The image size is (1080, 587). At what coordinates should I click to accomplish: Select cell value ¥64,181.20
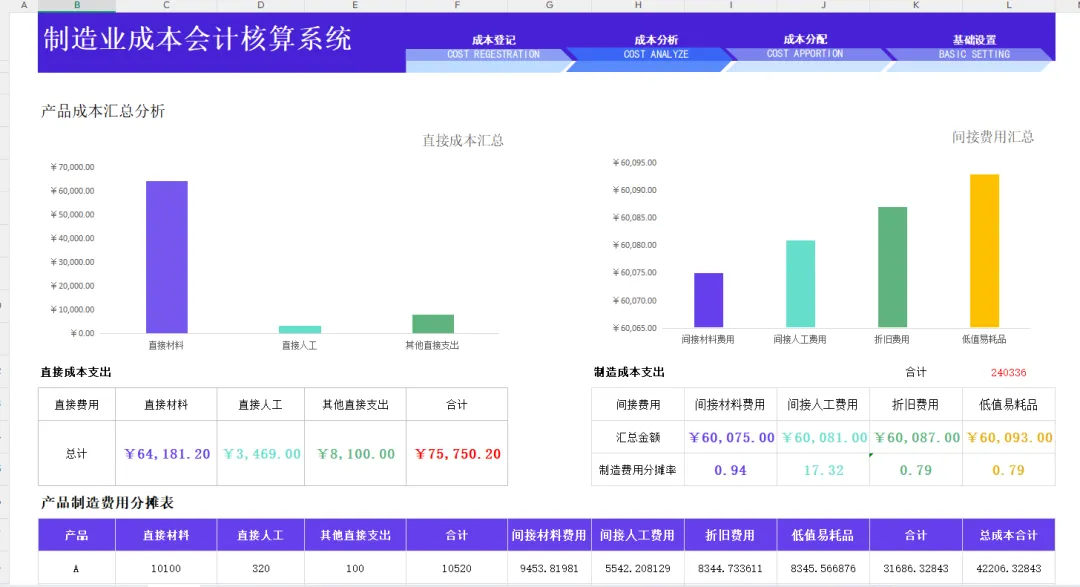pyautogui.click(x=167, y=454)
